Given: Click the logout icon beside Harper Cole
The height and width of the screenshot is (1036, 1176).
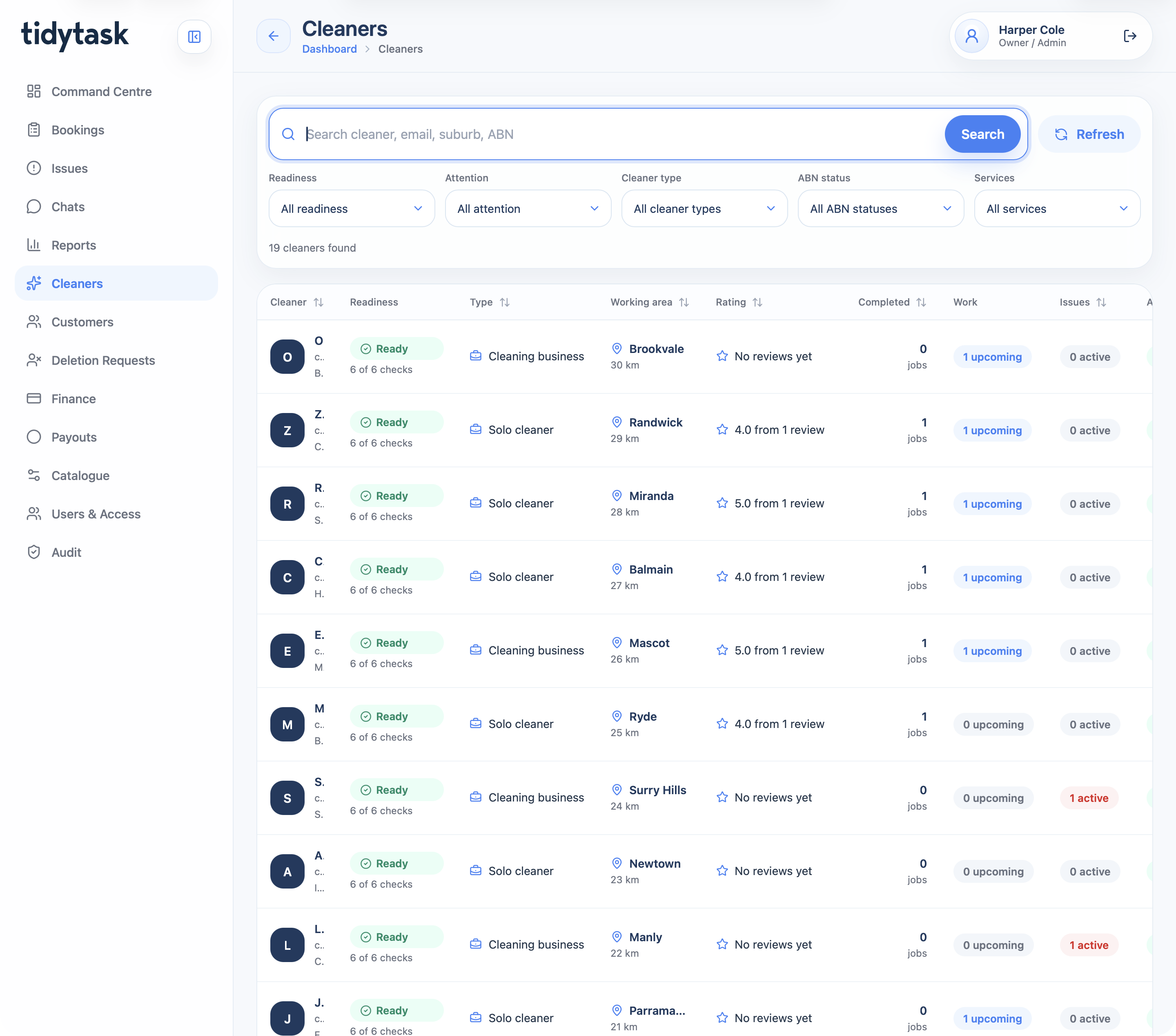Looking at the screenshot, I should coord(1130,36).
